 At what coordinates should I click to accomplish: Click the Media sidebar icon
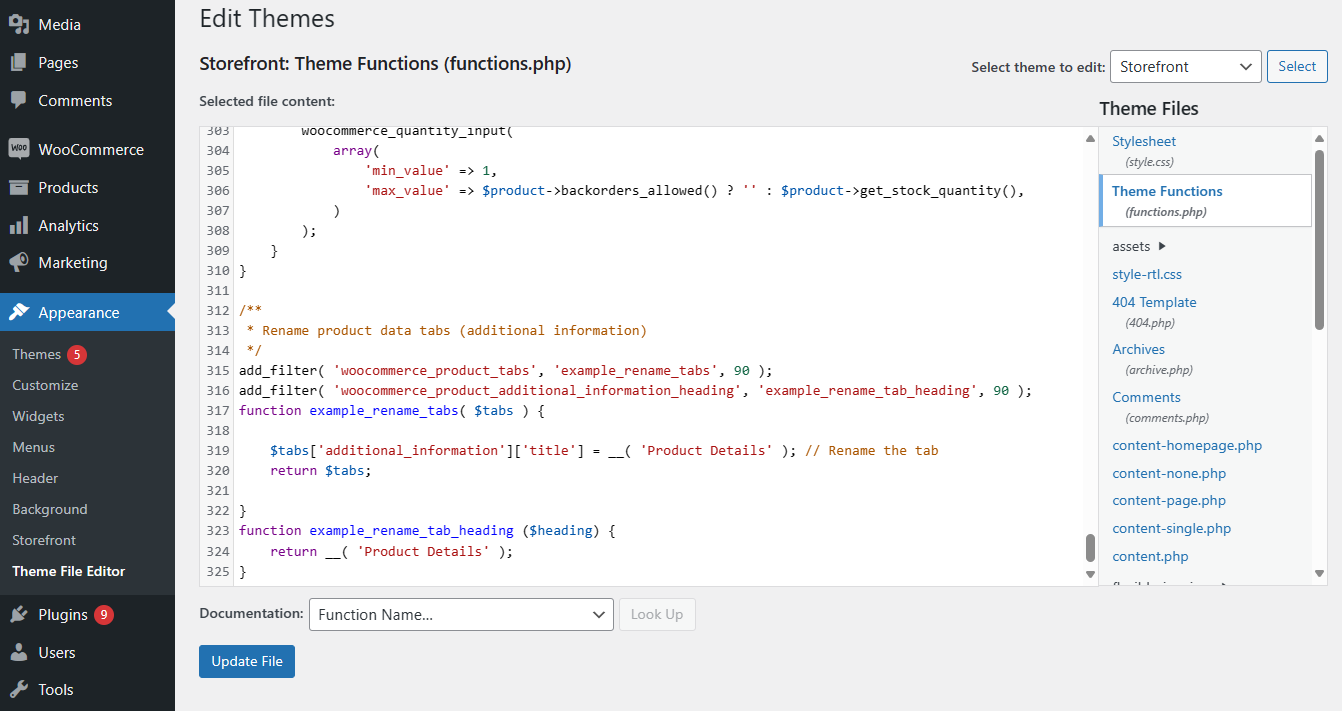coord(19,24)
